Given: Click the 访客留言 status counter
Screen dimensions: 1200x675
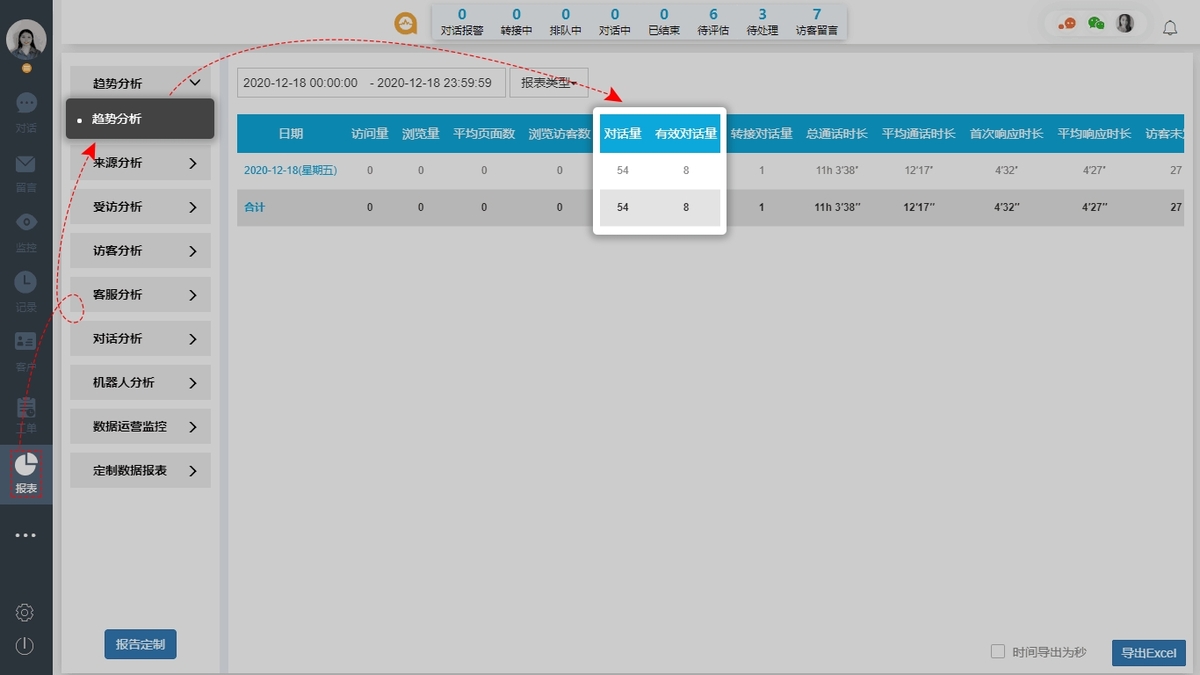Looking at the screenshot, I should tap(817, 21).
